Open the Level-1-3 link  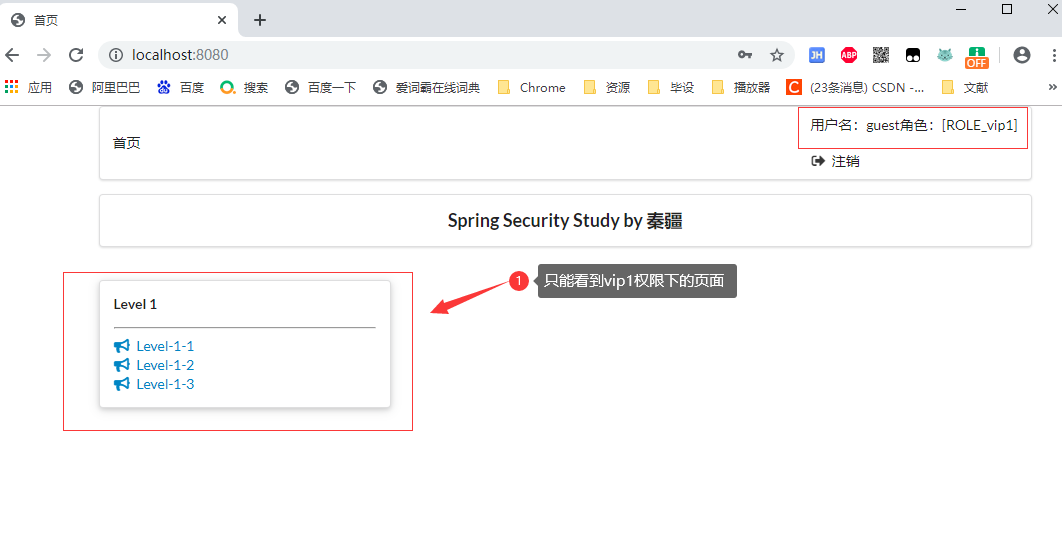165,384
